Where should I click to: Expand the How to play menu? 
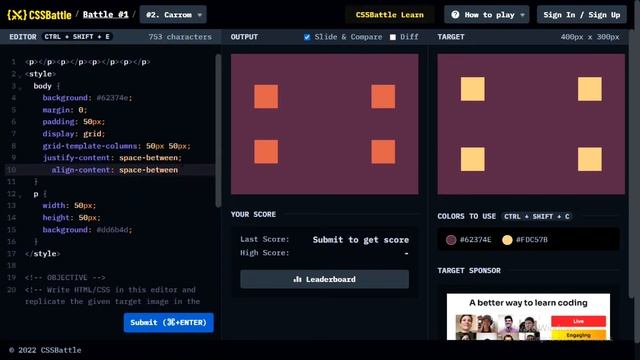click(487, 15)
